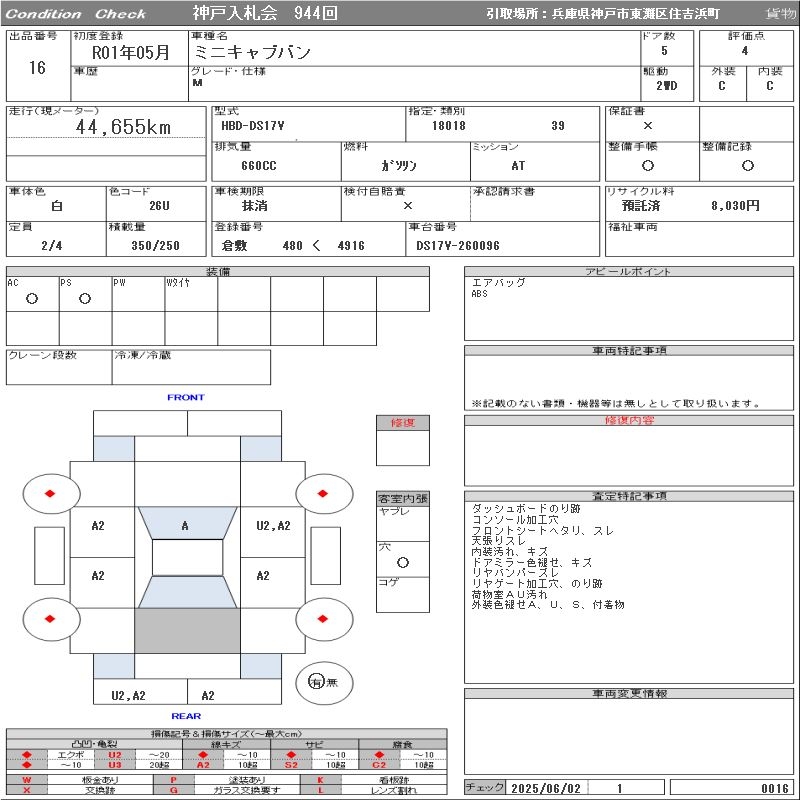
Task: Click the mileage field showing 44,655km
Action: point(123,127)
